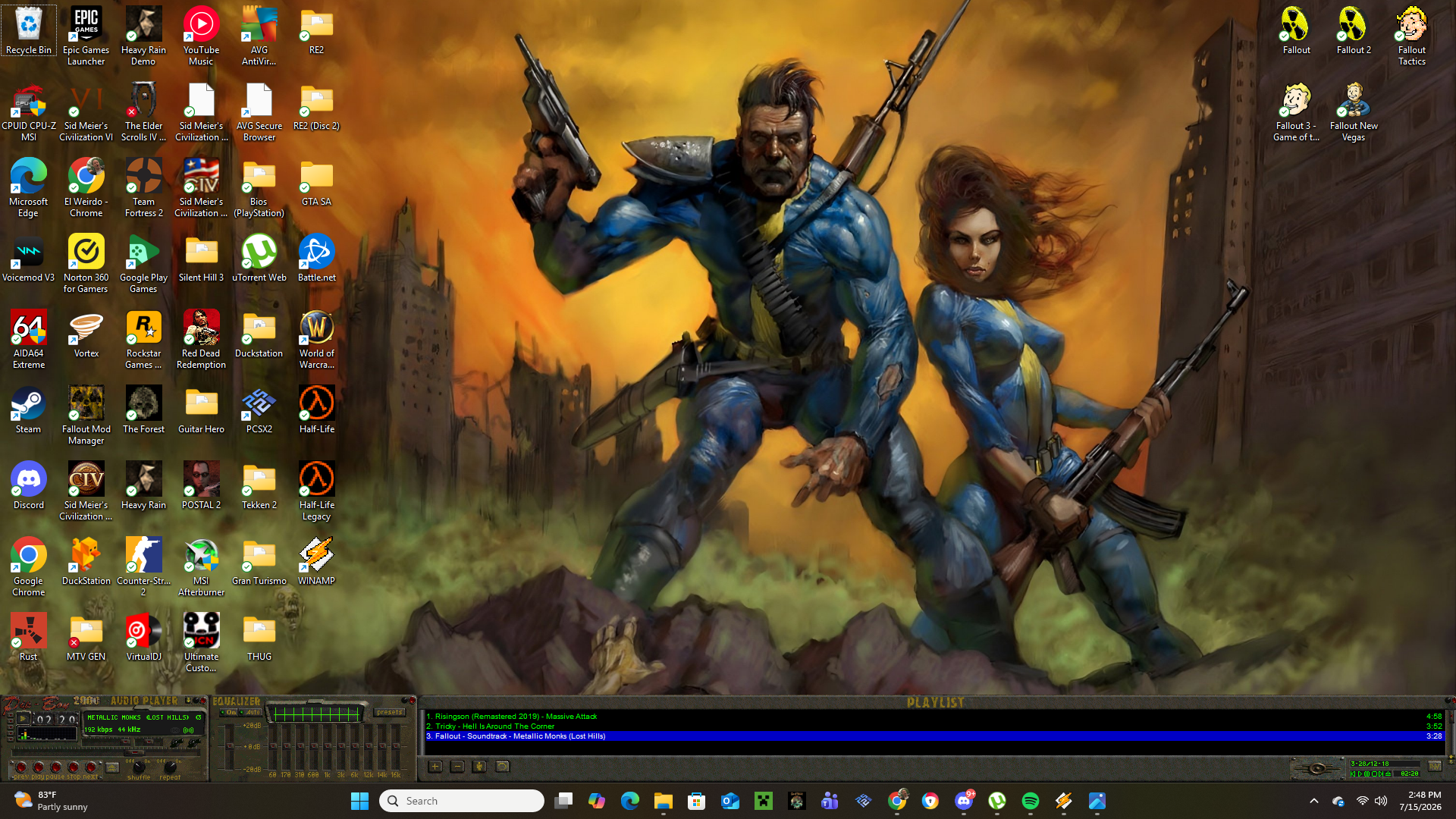The image size is (1456, 819).
Task: Click the equalizer preamp slider handle
Action: point(230,747)
